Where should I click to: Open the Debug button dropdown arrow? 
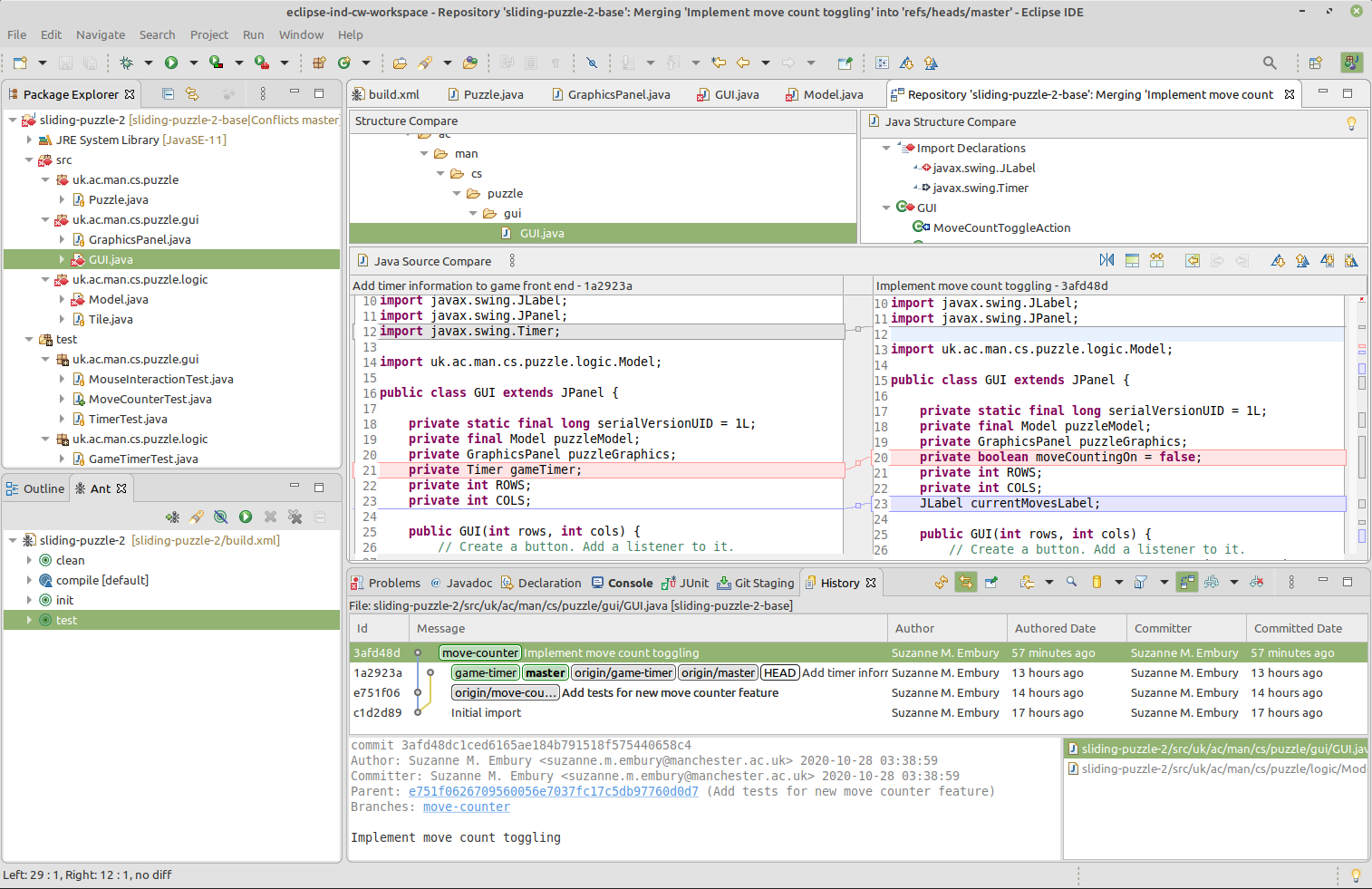coord(148,63)
